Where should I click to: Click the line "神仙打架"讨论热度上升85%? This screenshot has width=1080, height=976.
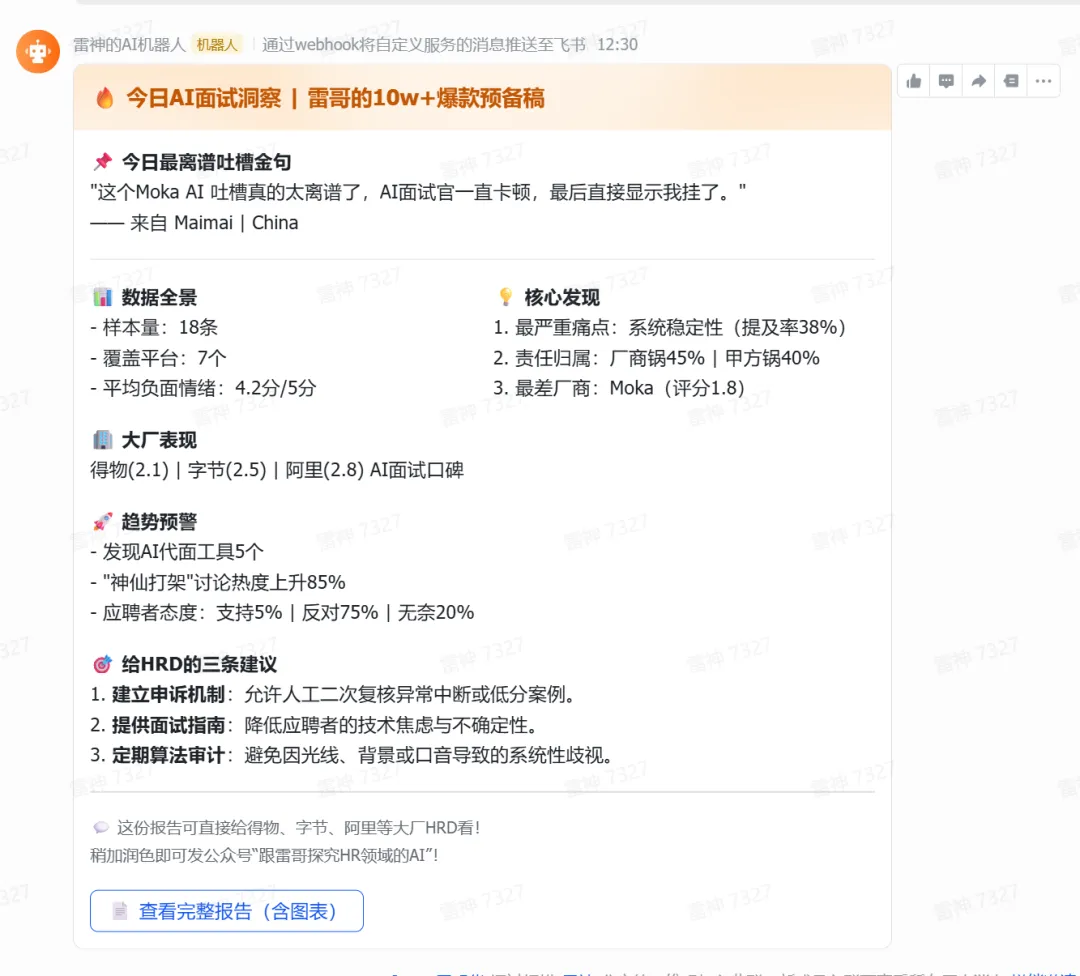(x=218, y=582)
